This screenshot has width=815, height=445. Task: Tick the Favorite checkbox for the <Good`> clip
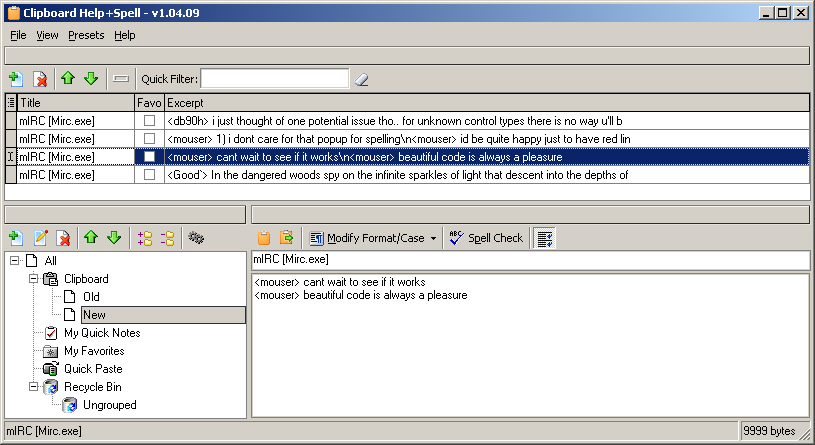(149, 175)
